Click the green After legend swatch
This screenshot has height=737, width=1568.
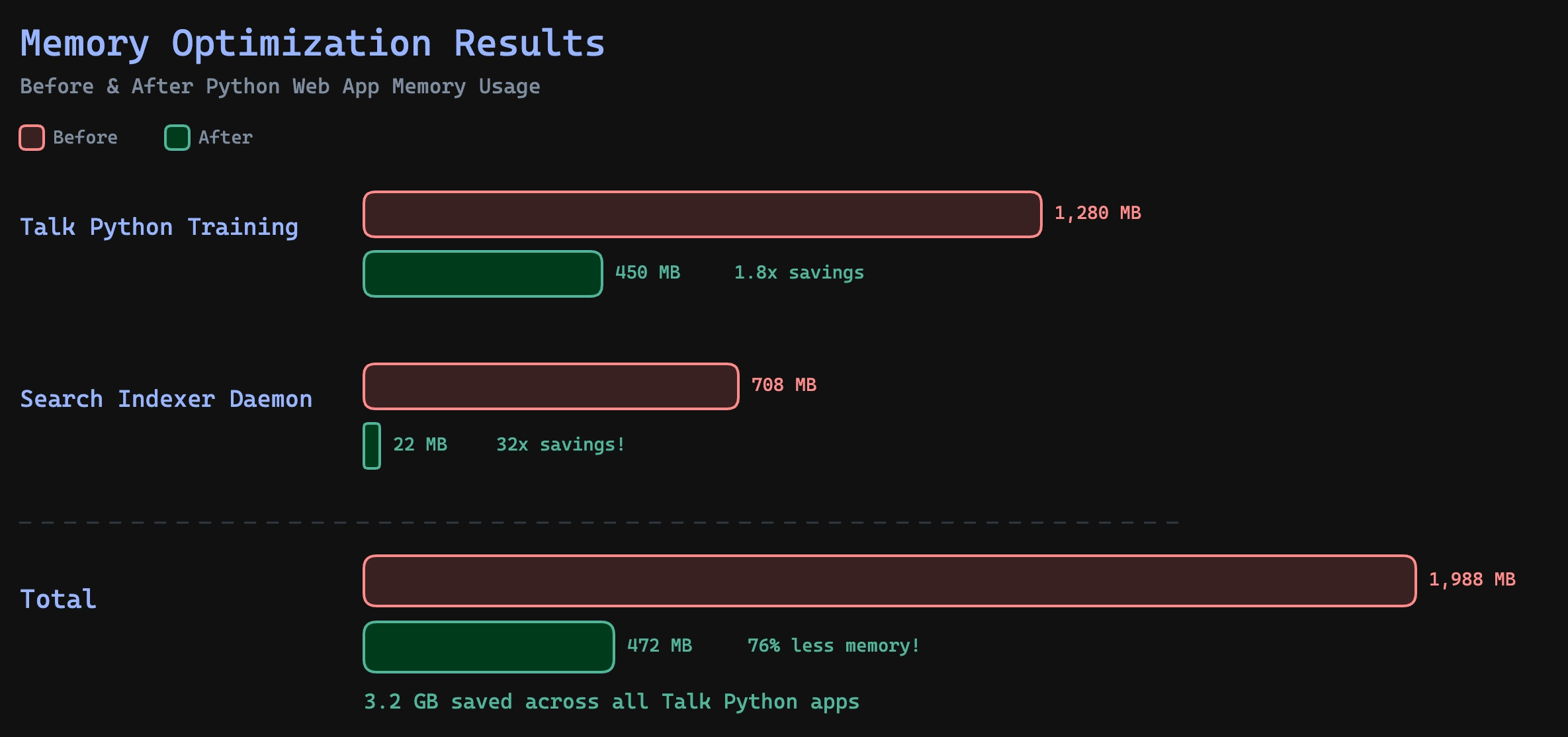click(177, 138)
